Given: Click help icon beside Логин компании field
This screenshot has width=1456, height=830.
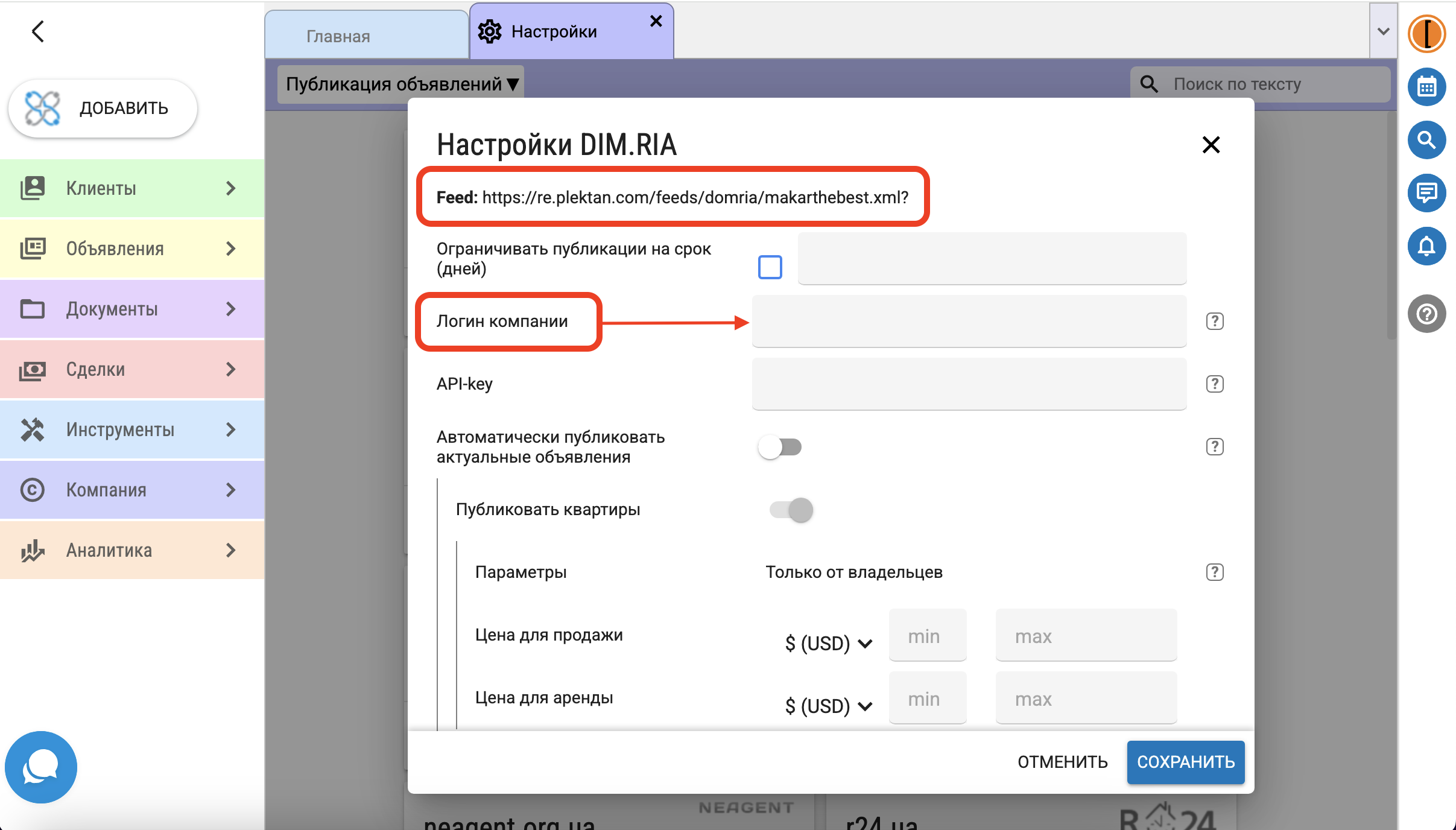Looking at the screenshot, I should click(x=1214, y=322).
